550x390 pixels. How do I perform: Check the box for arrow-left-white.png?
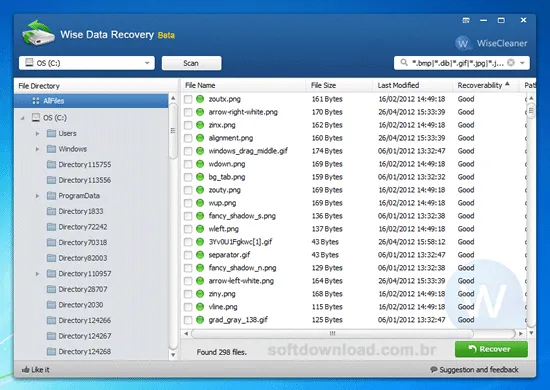tap(188, 281)
